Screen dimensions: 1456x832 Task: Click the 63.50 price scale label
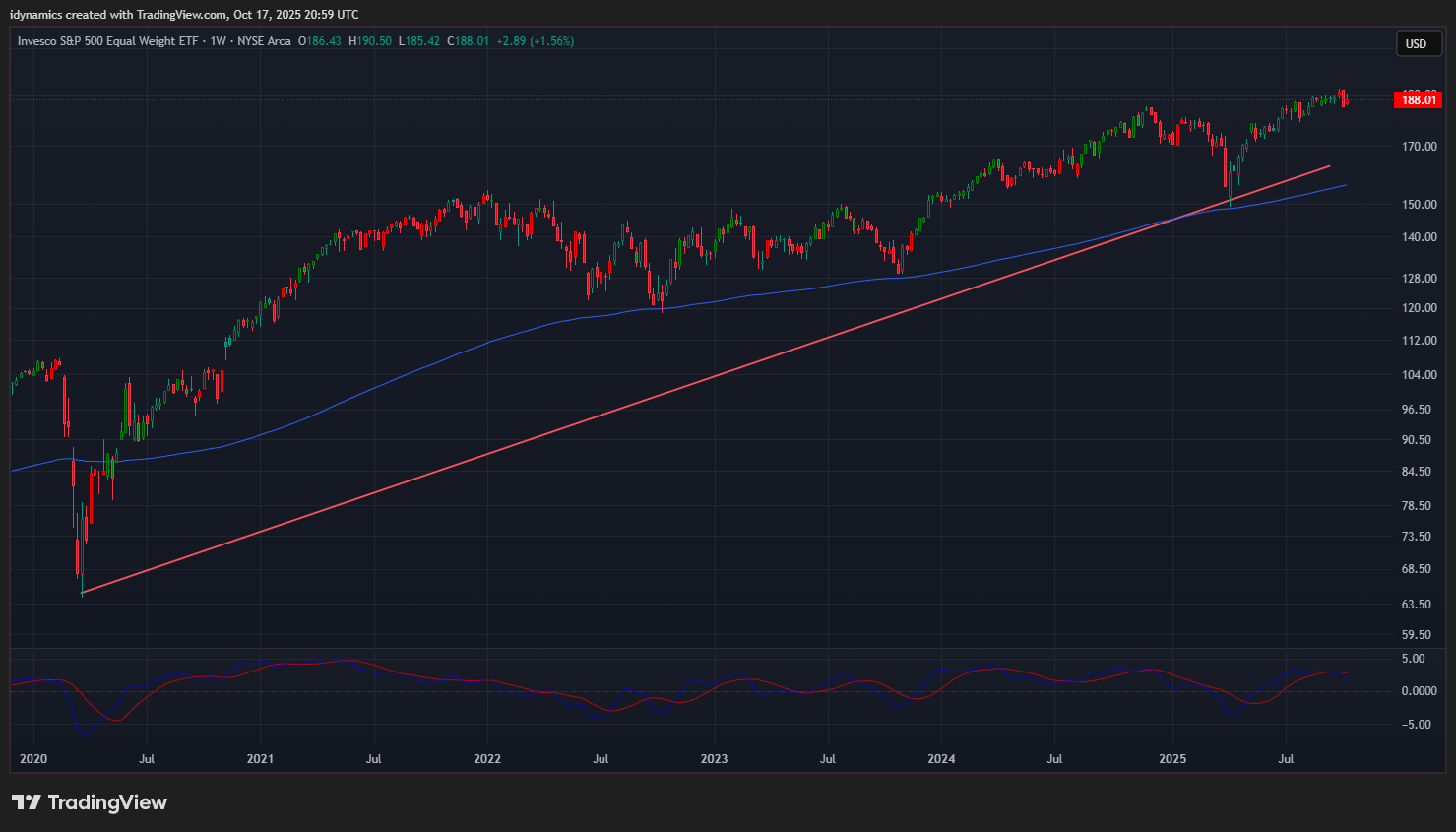coord(1419,605)
